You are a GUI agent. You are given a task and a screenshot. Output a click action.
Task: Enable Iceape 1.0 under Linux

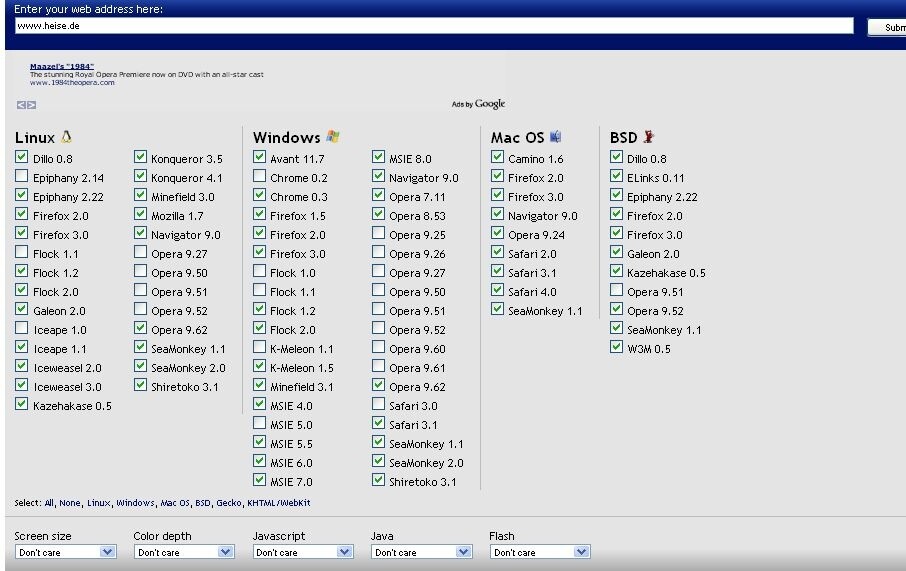pos(21,328)
